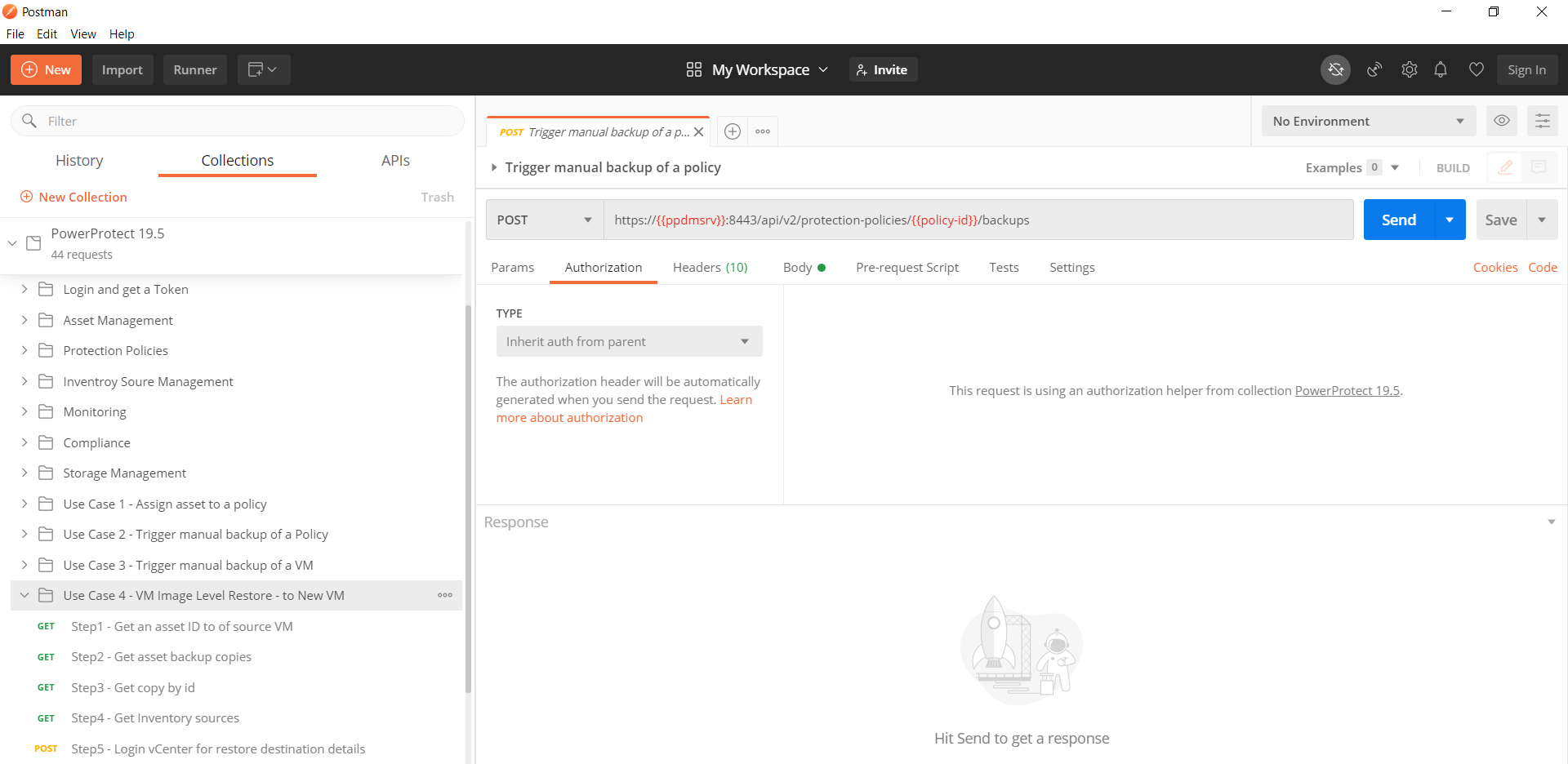
Task: Switch to the Params tab
Action: pos(512,267)
